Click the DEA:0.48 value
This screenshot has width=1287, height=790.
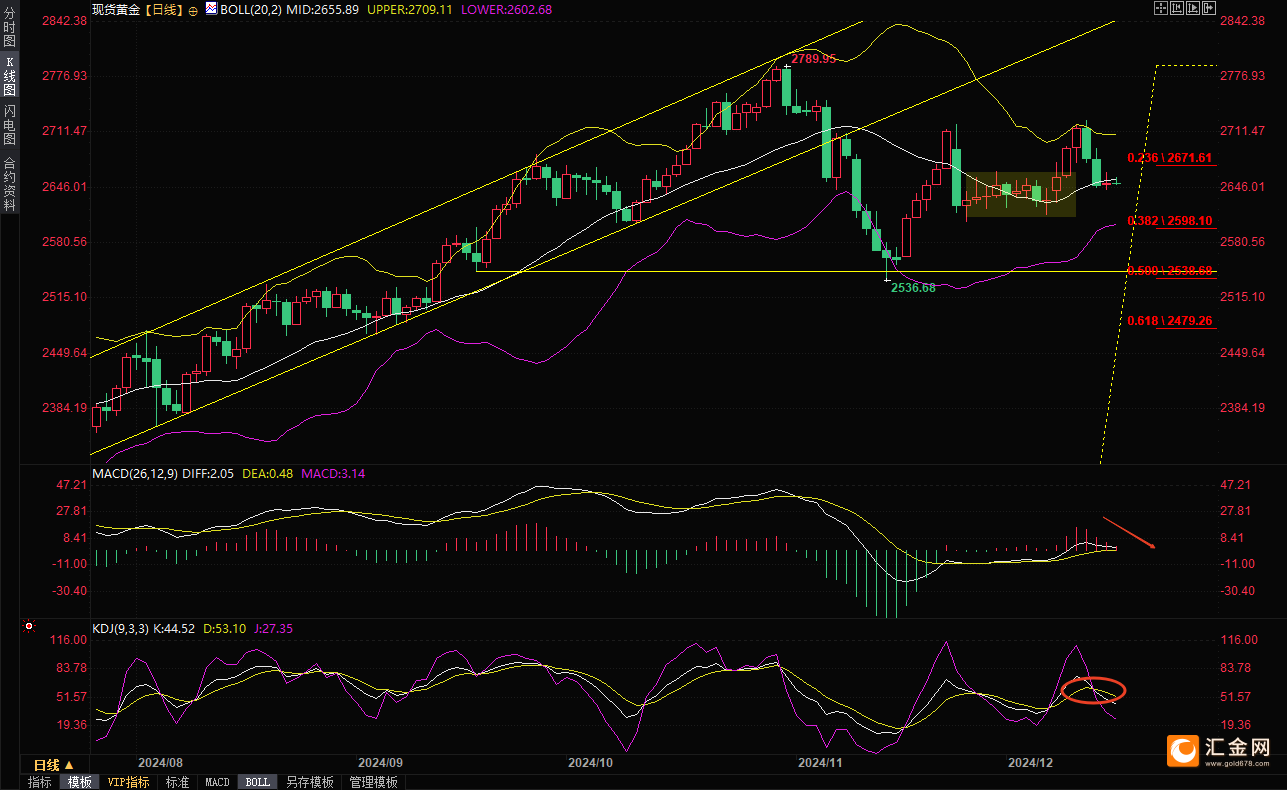pyautogui.click(x=268, y=474)
